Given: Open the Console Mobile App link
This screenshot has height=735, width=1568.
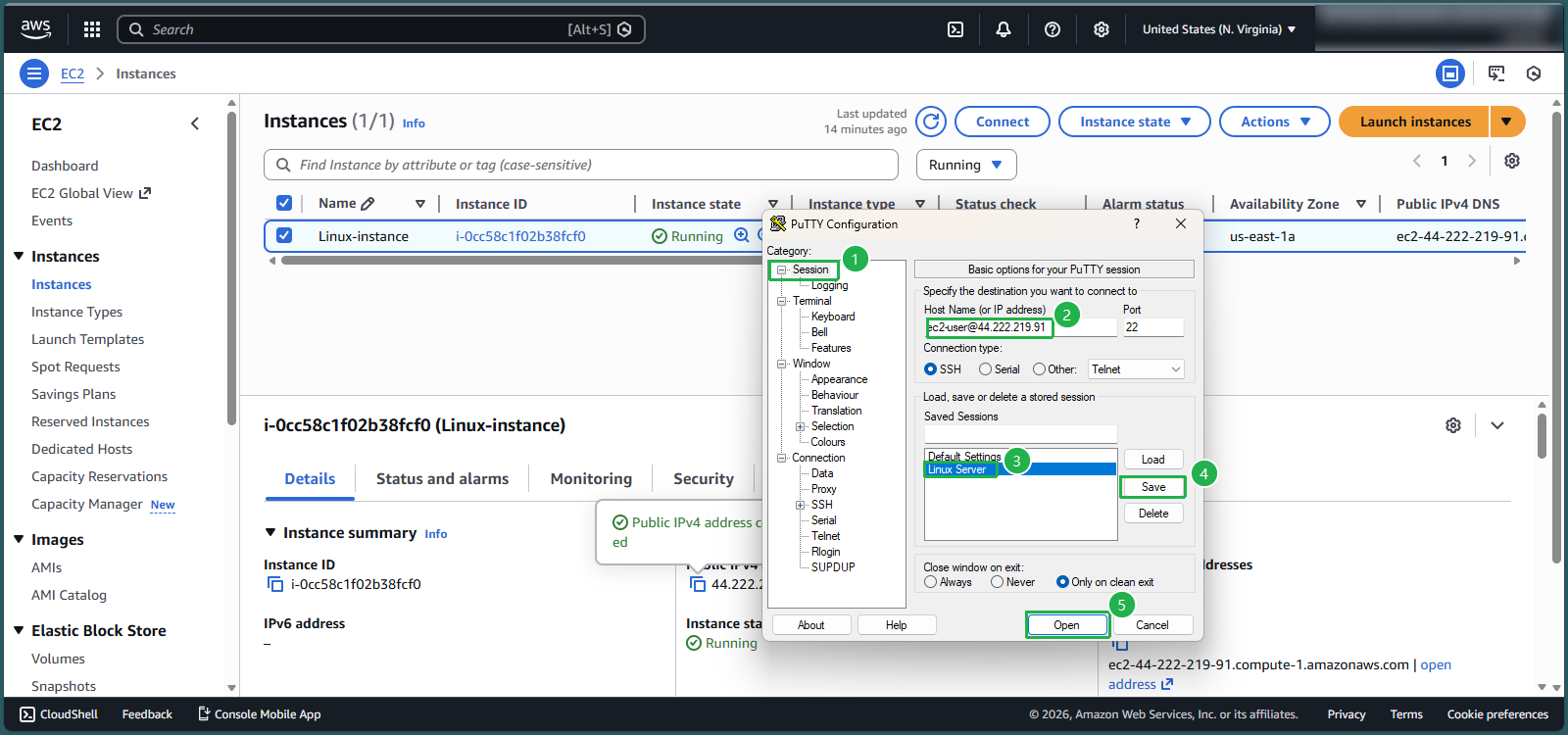Looking at the screenshot, I should coord(260,714).
